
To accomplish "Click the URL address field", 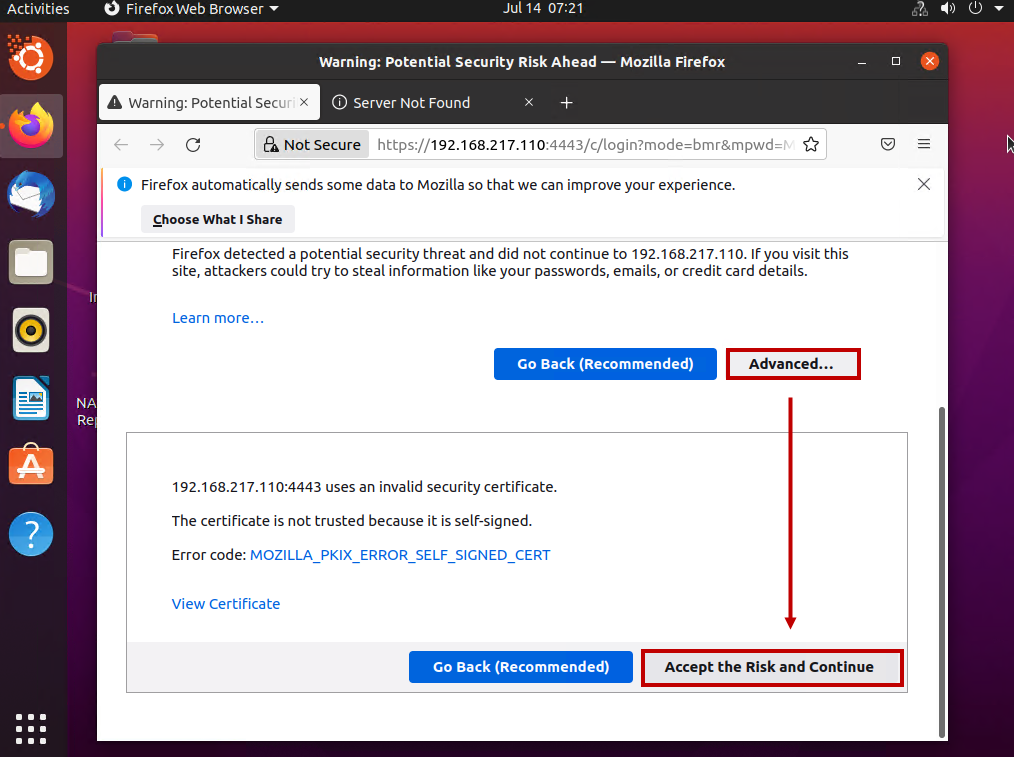I will pyautogui.click(x=585, y=145).
